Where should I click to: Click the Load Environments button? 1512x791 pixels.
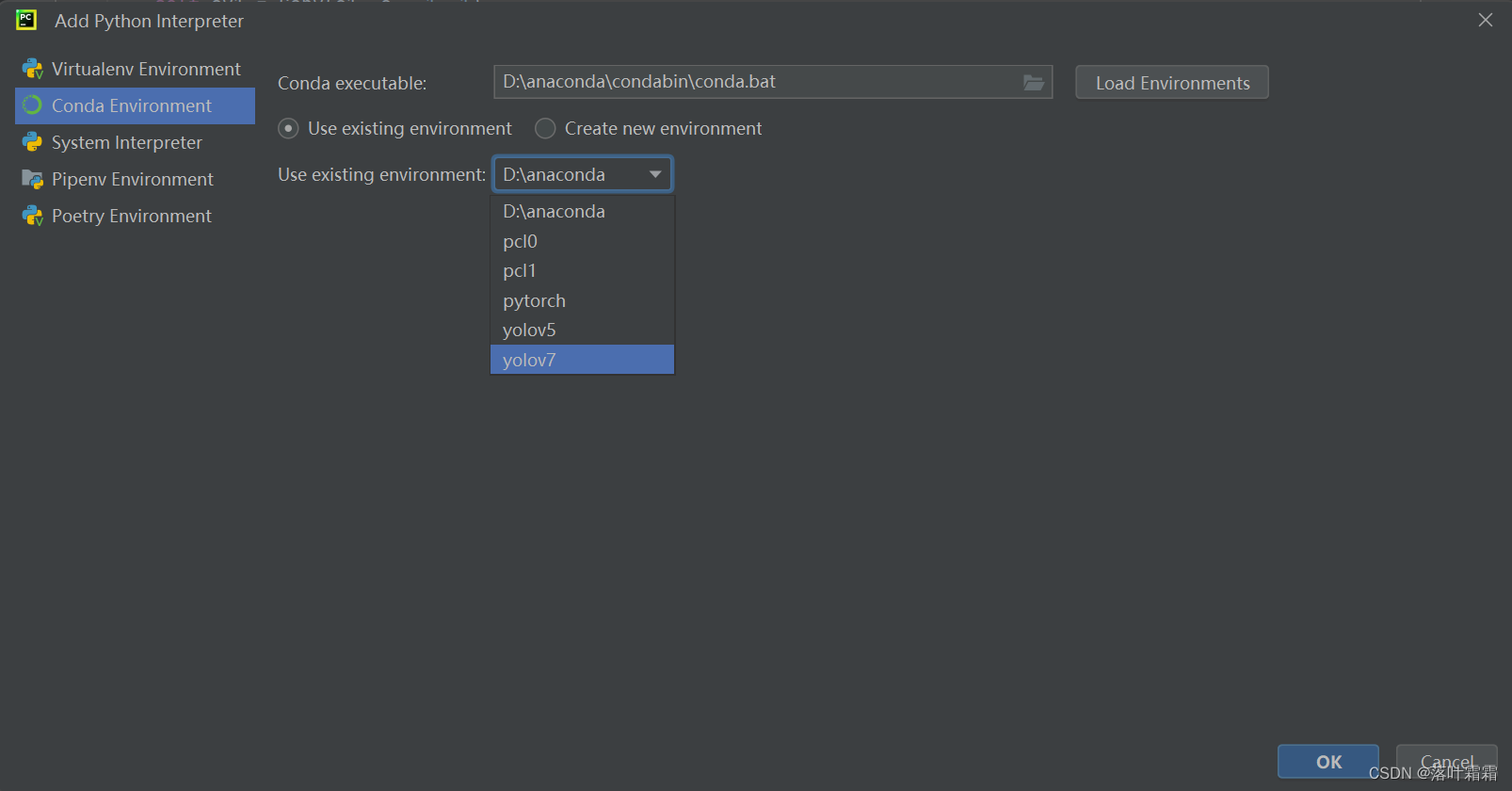point(1172,83)
